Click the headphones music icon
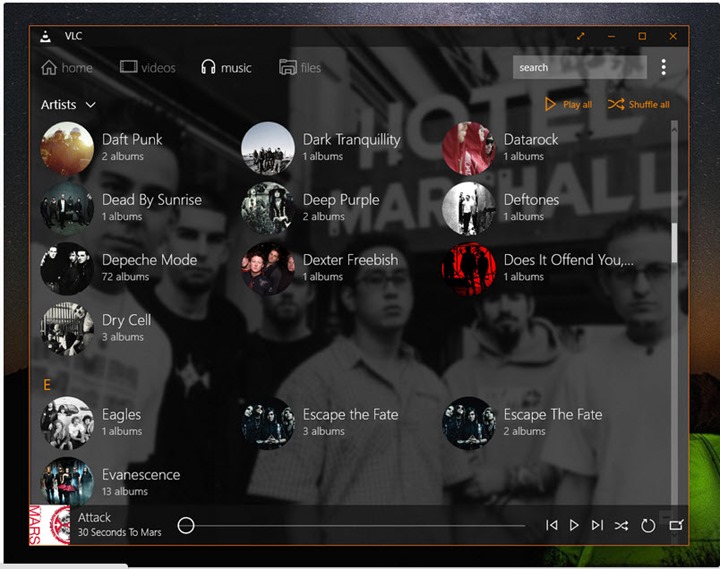The width and height of the screenshot is (720, 569). pyautogui.click(x=208, y=67)
